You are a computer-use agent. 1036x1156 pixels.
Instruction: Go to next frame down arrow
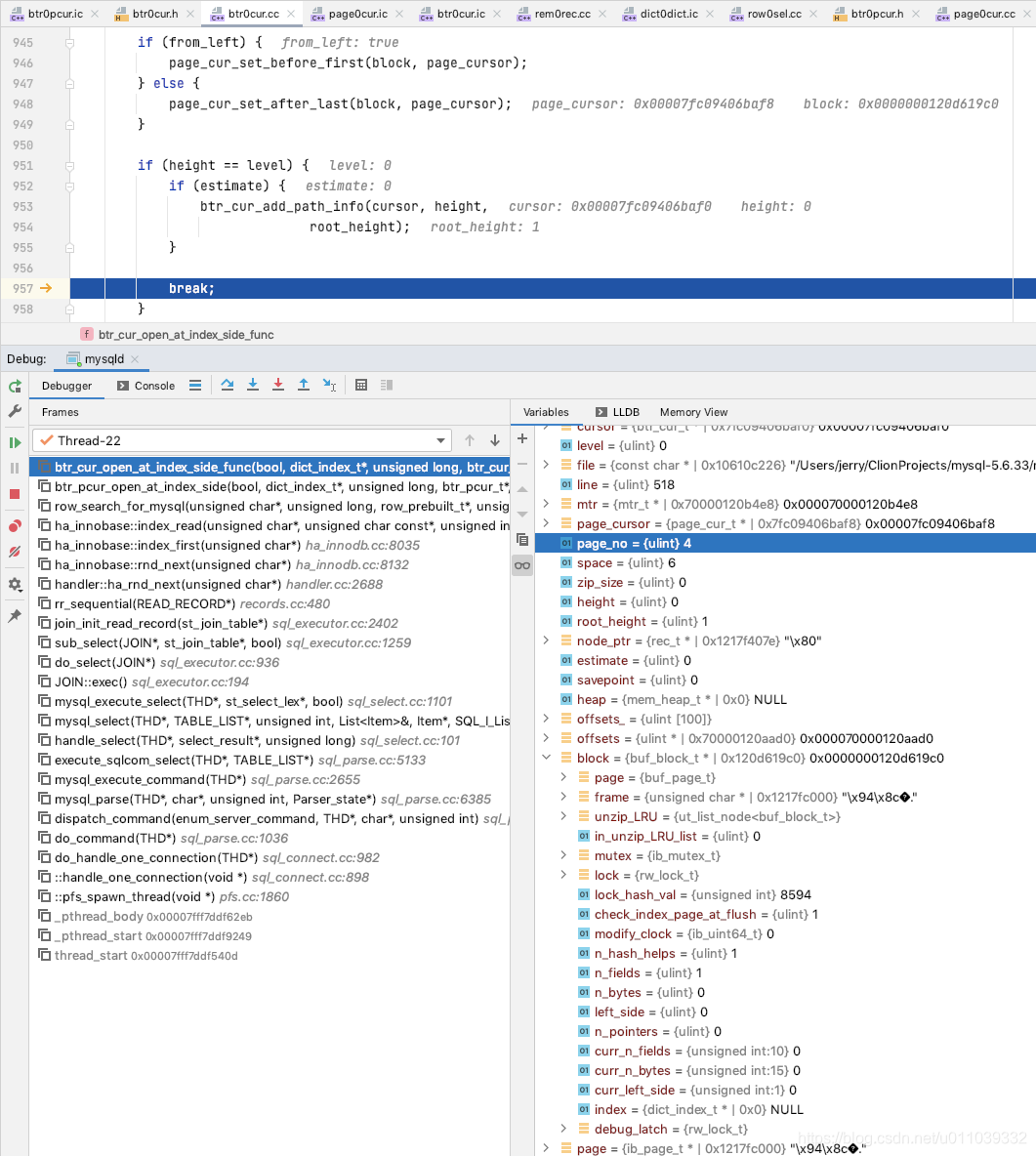point(495,441)
